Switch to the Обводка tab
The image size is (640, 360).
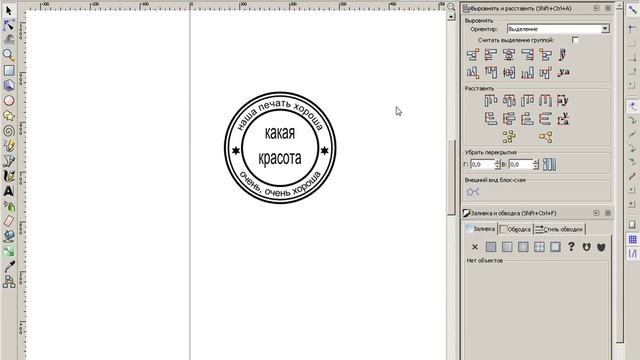click(516, 229)
